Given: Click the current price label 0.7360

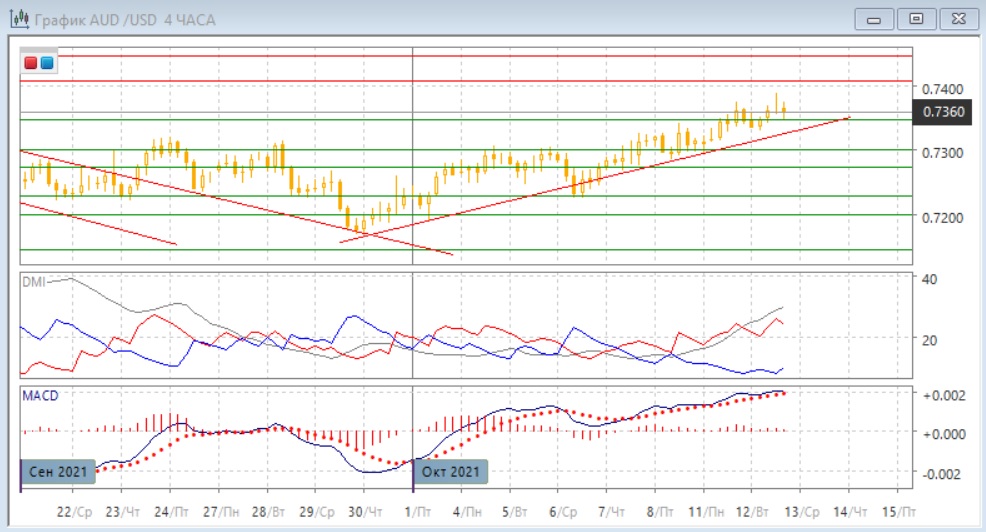Looking at the screenshot, I should [x=945, y=111].
